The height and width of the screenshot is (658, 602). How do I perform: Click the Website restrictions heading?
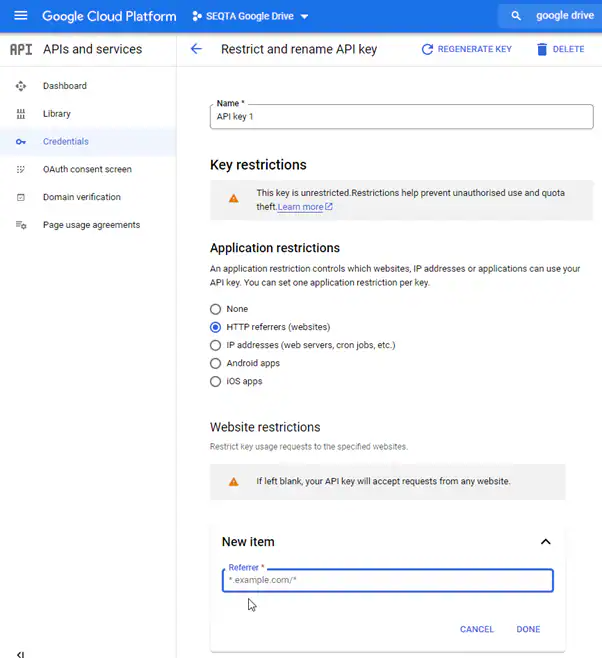coord(265,427)
